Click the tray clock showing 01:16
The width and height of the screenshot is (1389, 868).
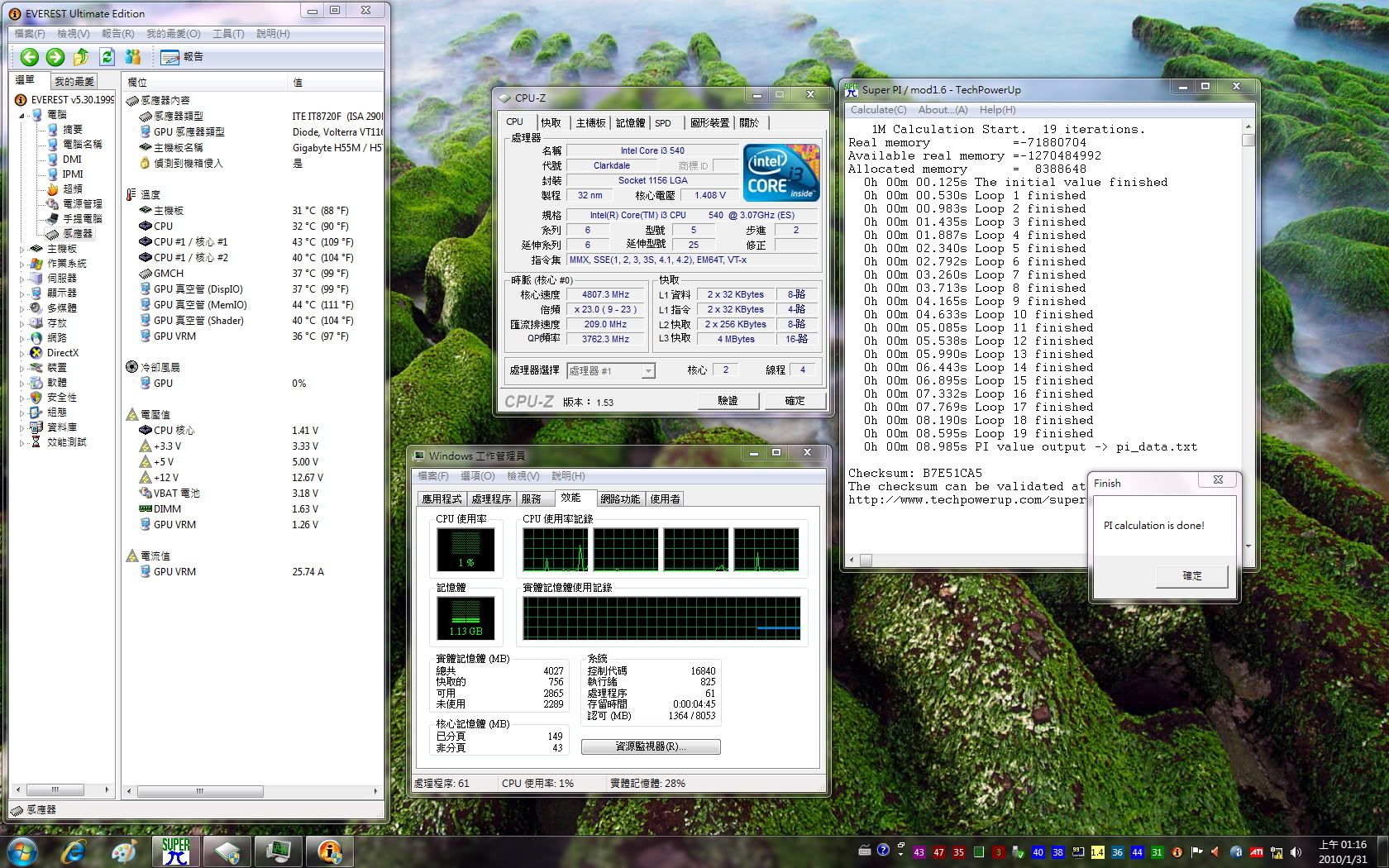1343,851
